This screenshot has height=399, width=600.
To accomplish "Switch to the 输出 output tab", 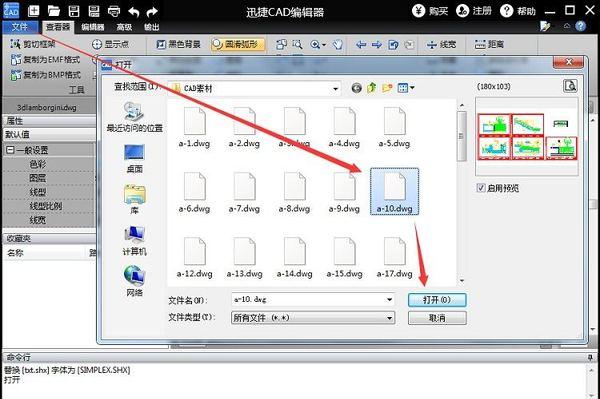I will point(152,27).
